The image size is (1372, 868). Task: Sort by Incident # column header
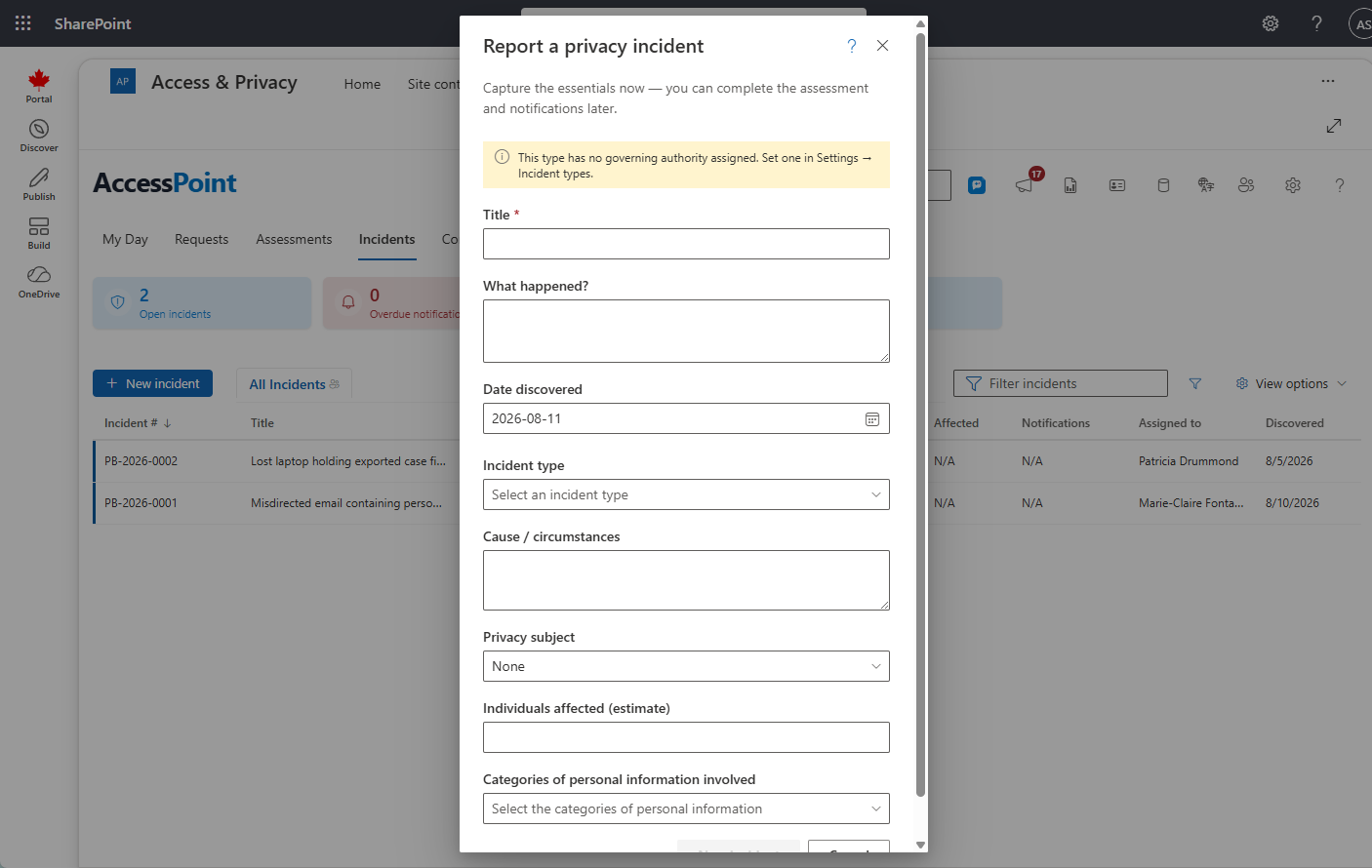138,423
